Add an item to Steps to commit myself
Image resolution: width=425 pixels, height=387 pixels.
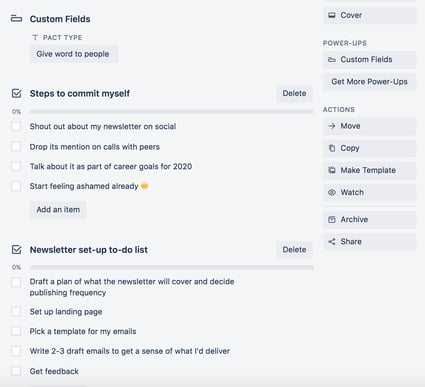point(58,210)
